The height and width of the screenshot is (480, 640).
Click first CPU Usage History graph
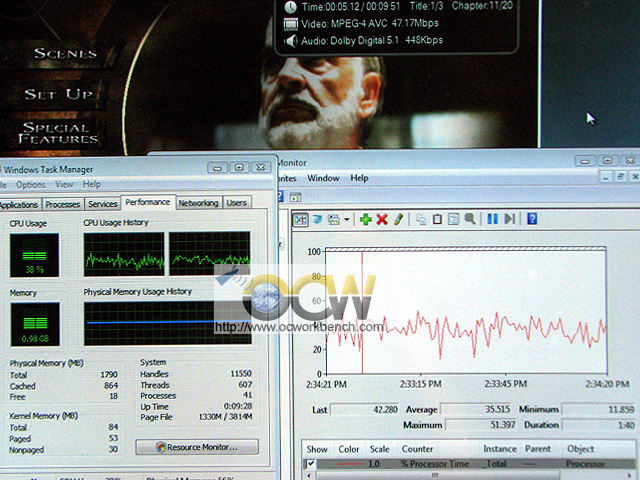coord(124,254)
